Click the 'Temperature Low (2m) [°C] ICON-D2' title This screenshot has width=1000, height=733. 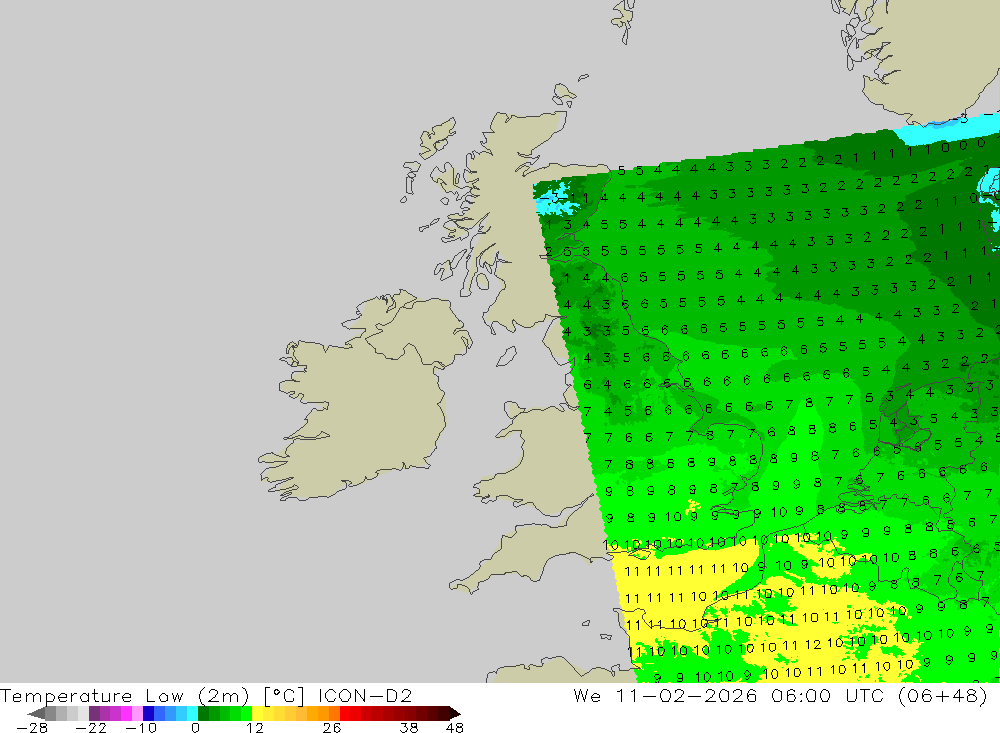[x=206, y=695]
